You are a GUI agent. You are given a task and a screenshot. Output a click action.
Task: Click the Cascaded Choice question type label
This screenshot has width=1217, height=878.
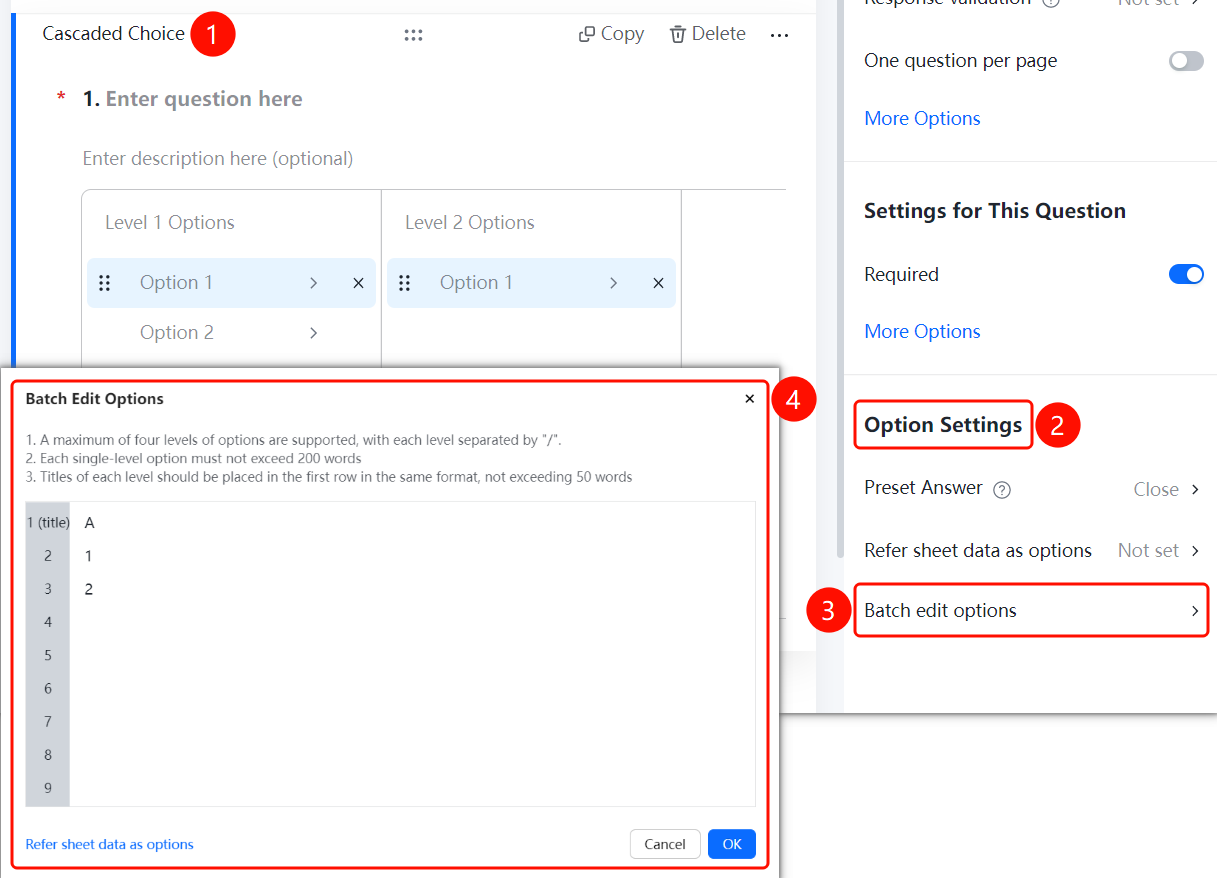coord(114,34)
